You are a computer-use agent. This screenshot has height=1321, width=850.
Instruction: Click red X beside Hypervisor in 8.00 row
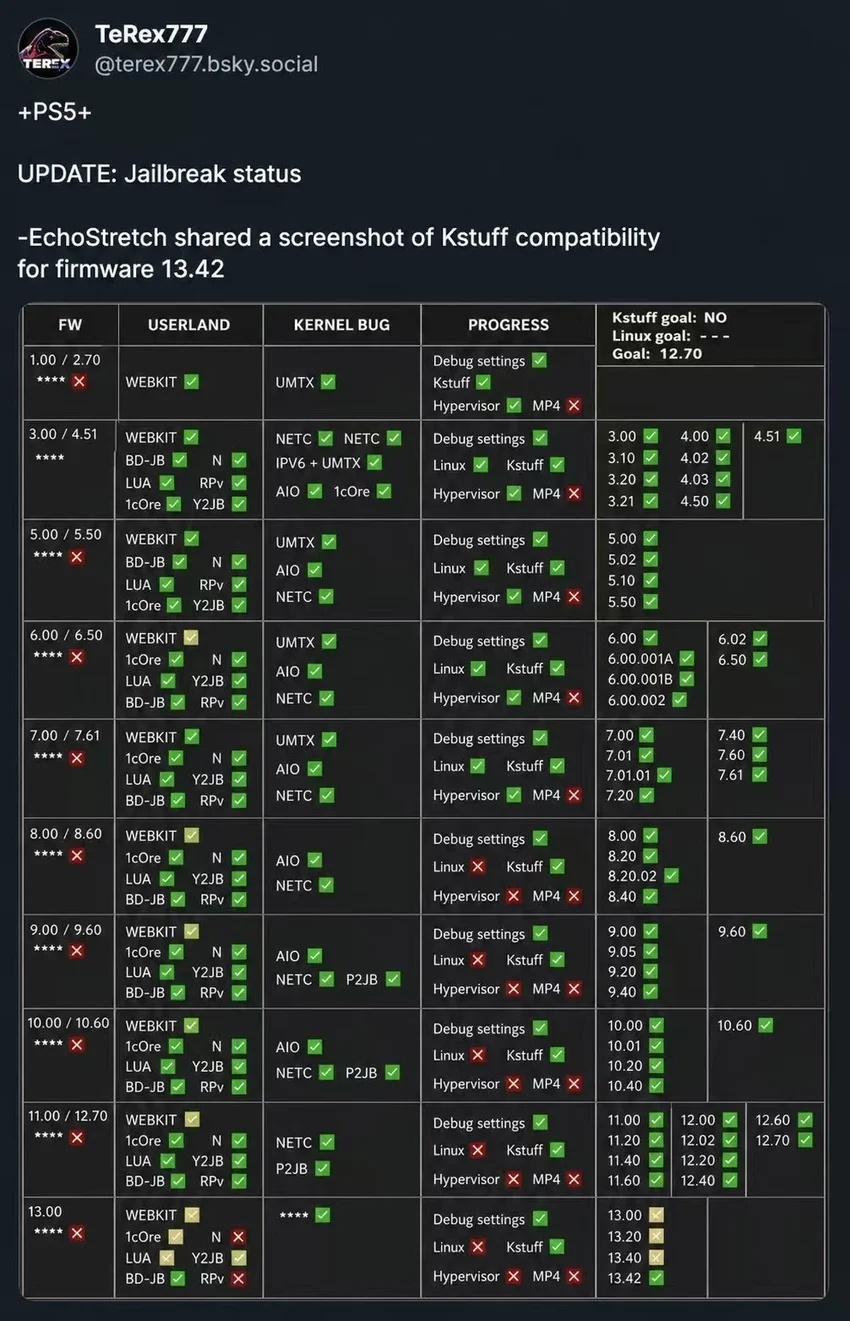tap(514, 896)
